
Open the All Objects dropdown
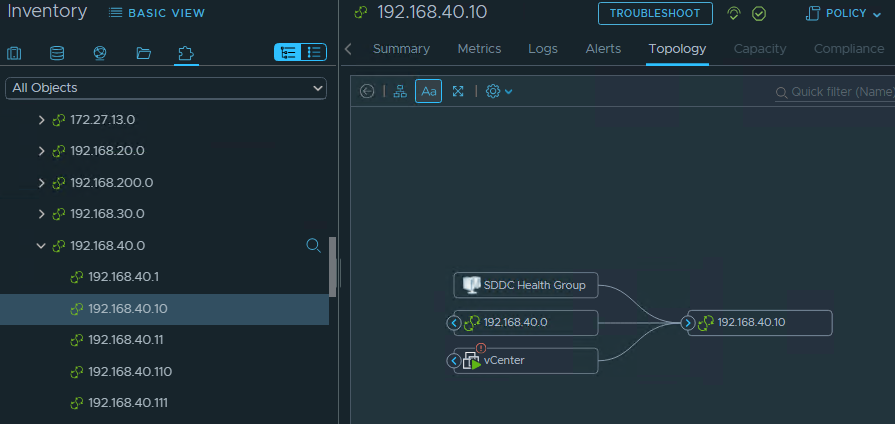[166, 88]
